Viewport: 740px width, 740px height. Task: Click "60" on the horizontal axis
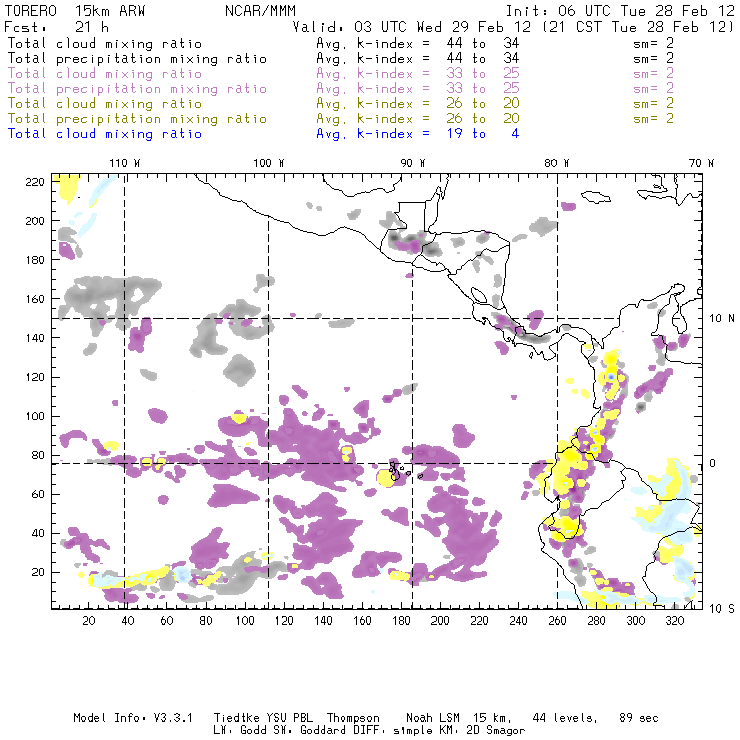coord(167,621)
